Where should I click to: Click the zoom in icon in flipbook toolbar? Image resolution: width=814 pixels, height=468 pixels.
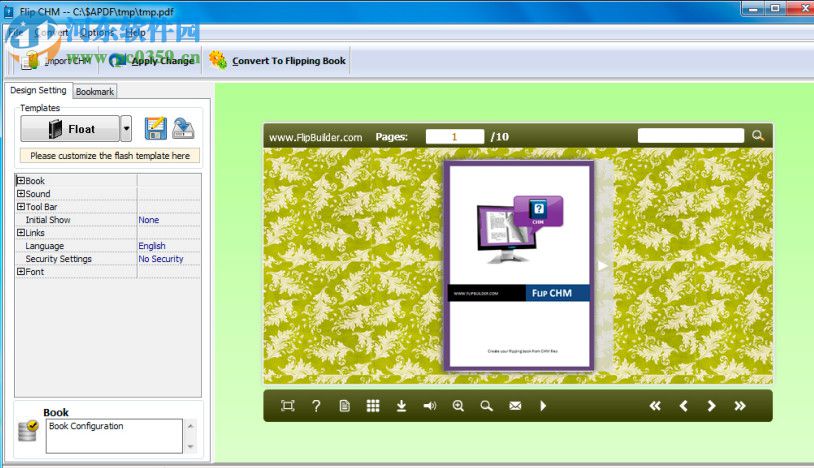coord(458,406)
